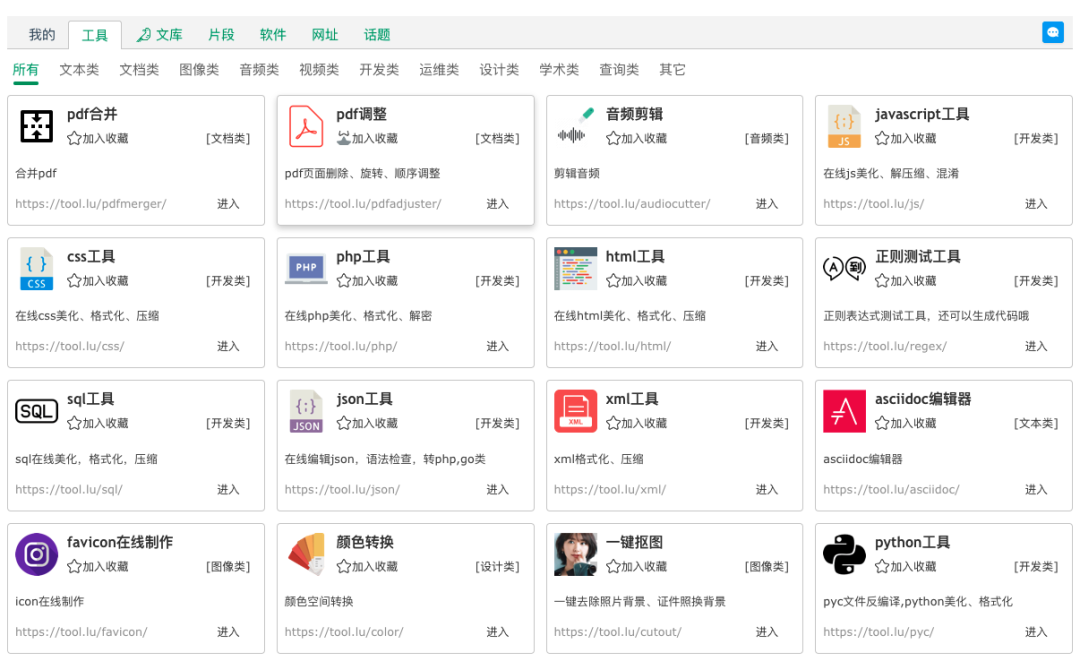Filter by 开发类 category
The height and width of the screenshot is (661, 1080).
pos(379,70)
